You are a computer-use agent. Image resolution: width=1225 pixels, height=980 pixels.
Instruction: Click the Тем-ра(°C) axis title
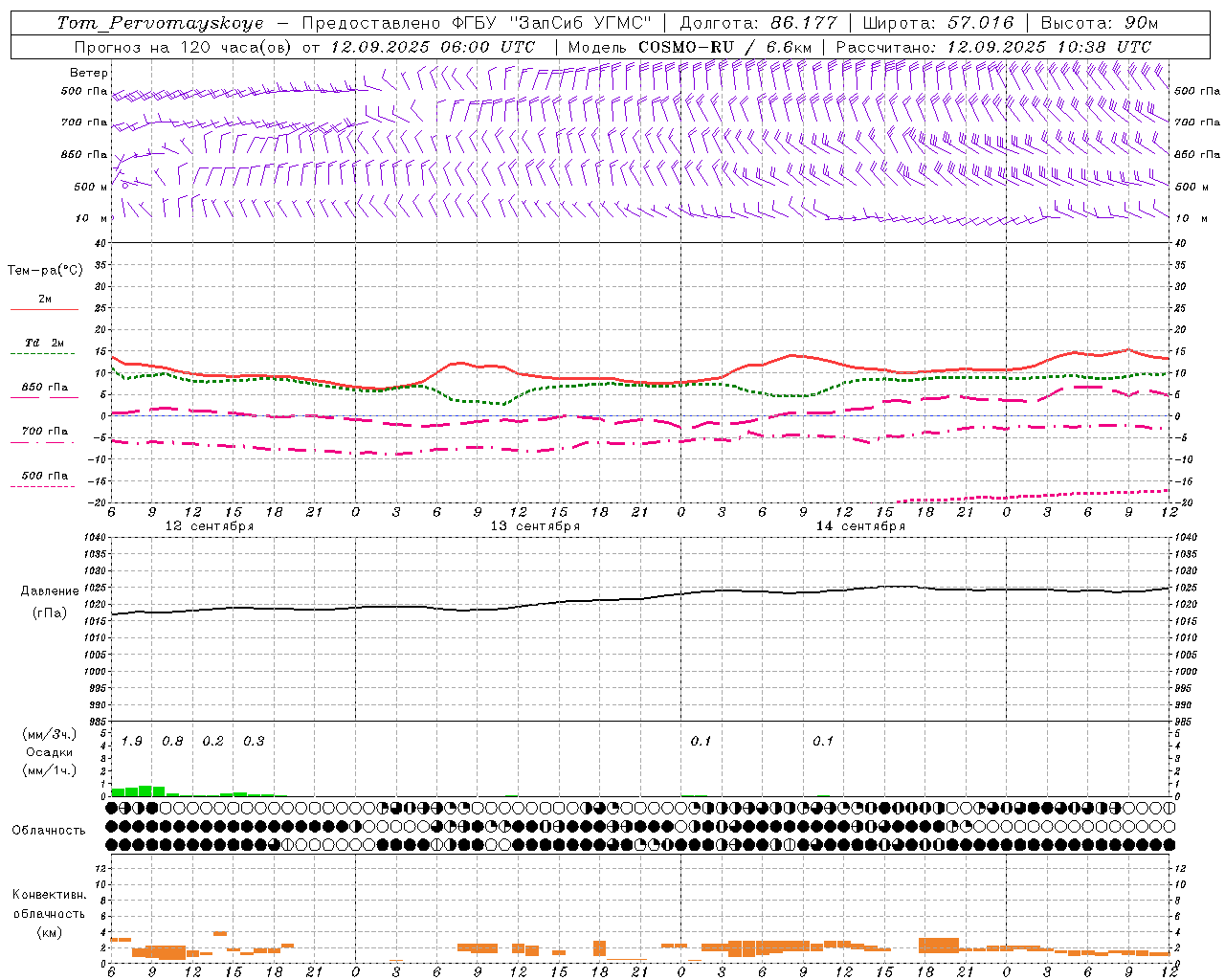[45, 271]
